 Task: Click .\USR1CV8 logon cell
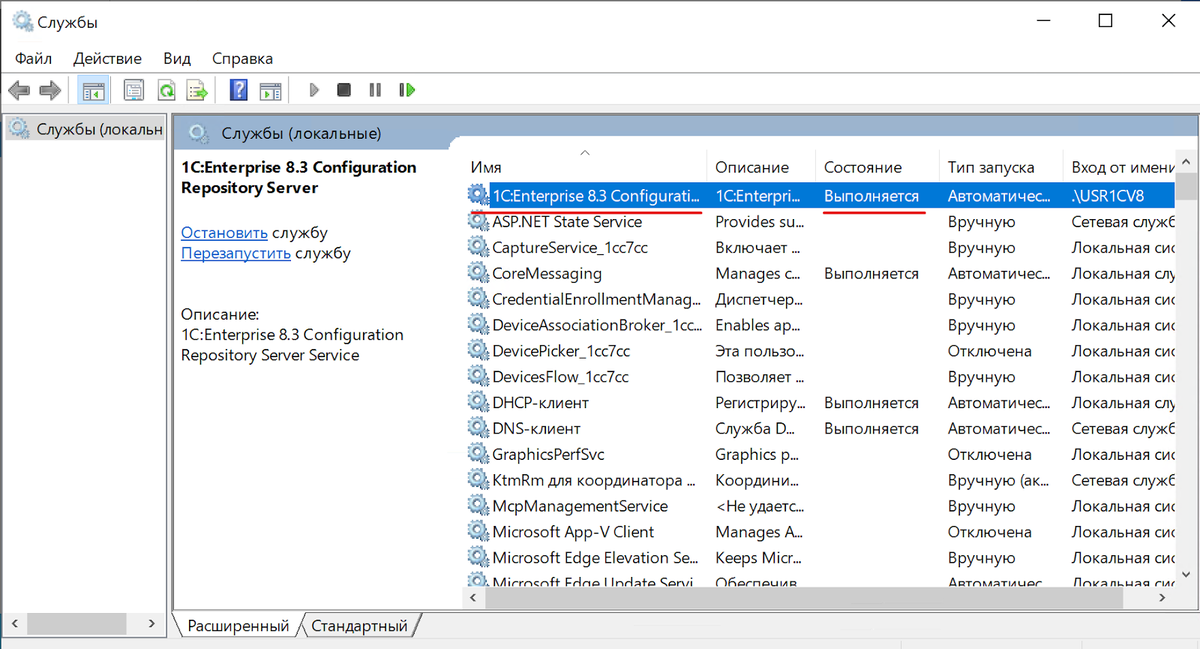tap(1108, 196)
